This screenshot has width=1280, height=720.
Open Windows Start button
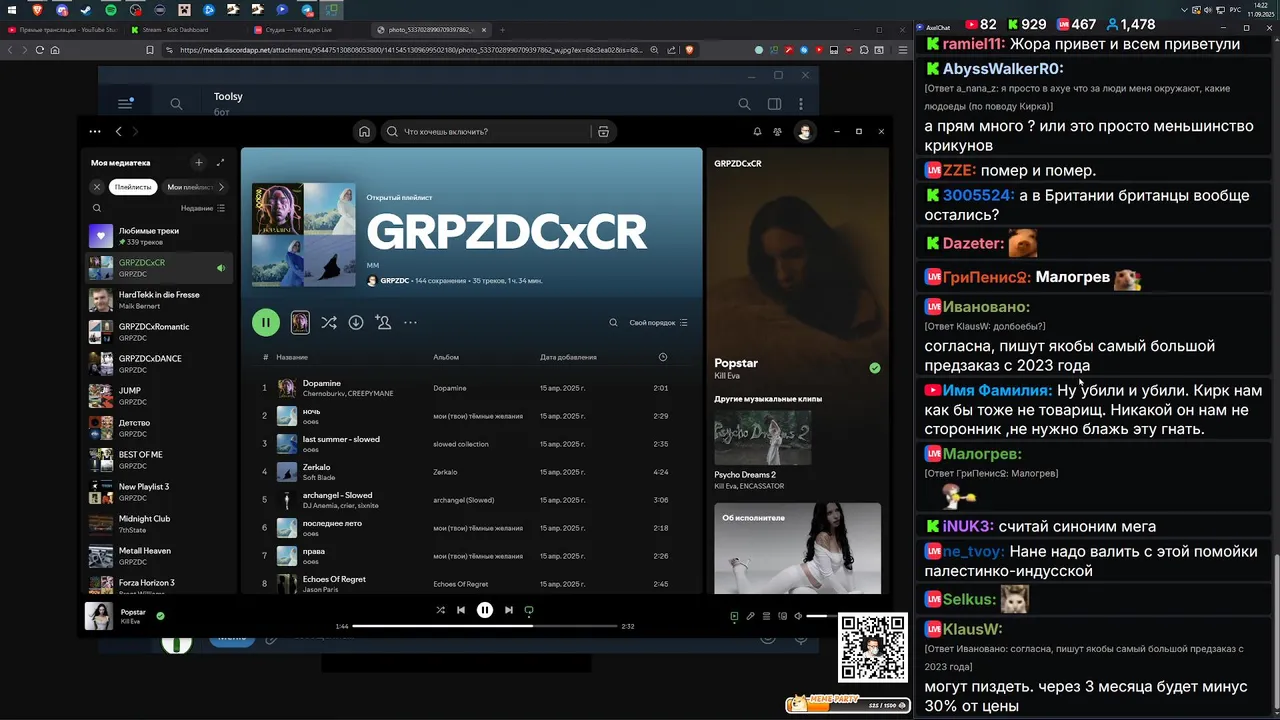13,9
